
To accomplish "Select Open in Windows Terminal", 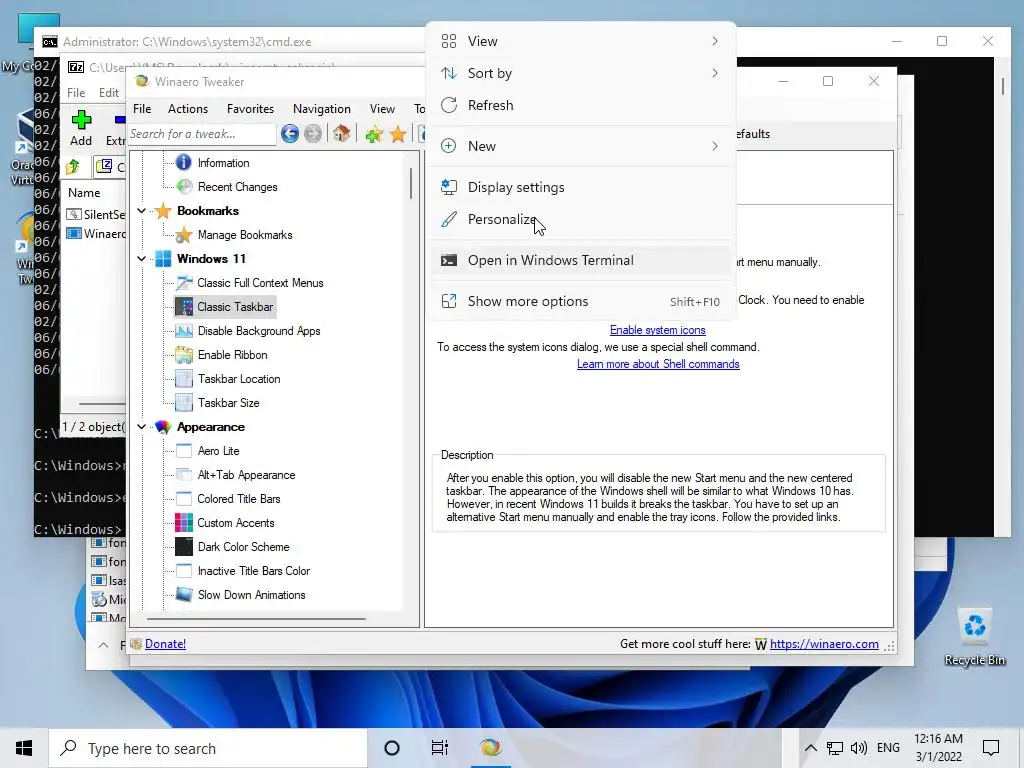I will 581,261.
